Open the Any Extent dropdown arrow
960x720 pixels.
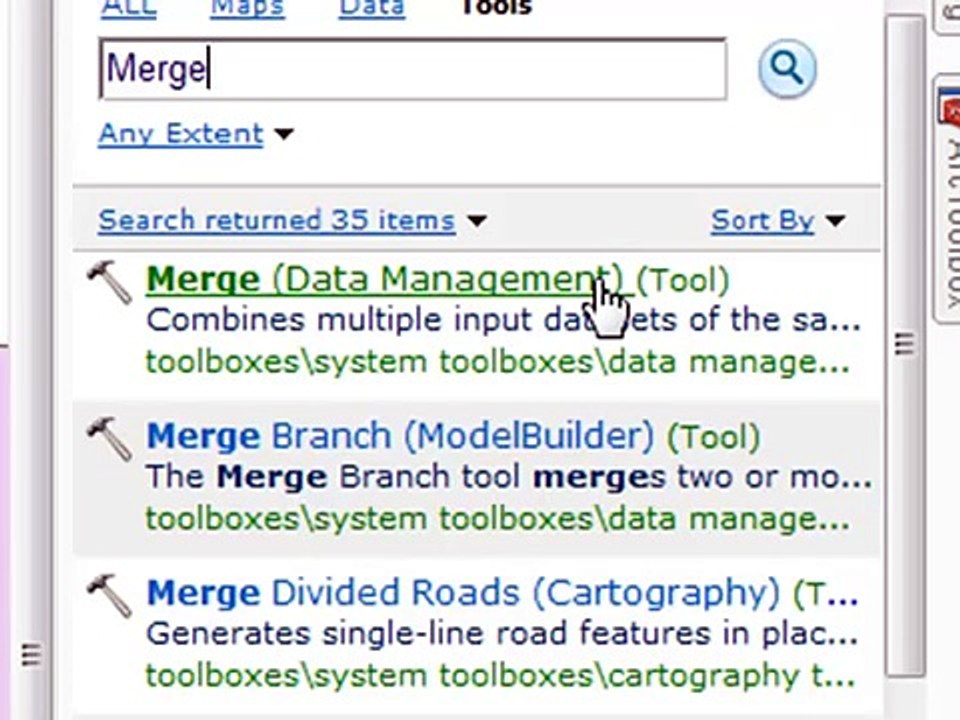click(x=283, y=133)
